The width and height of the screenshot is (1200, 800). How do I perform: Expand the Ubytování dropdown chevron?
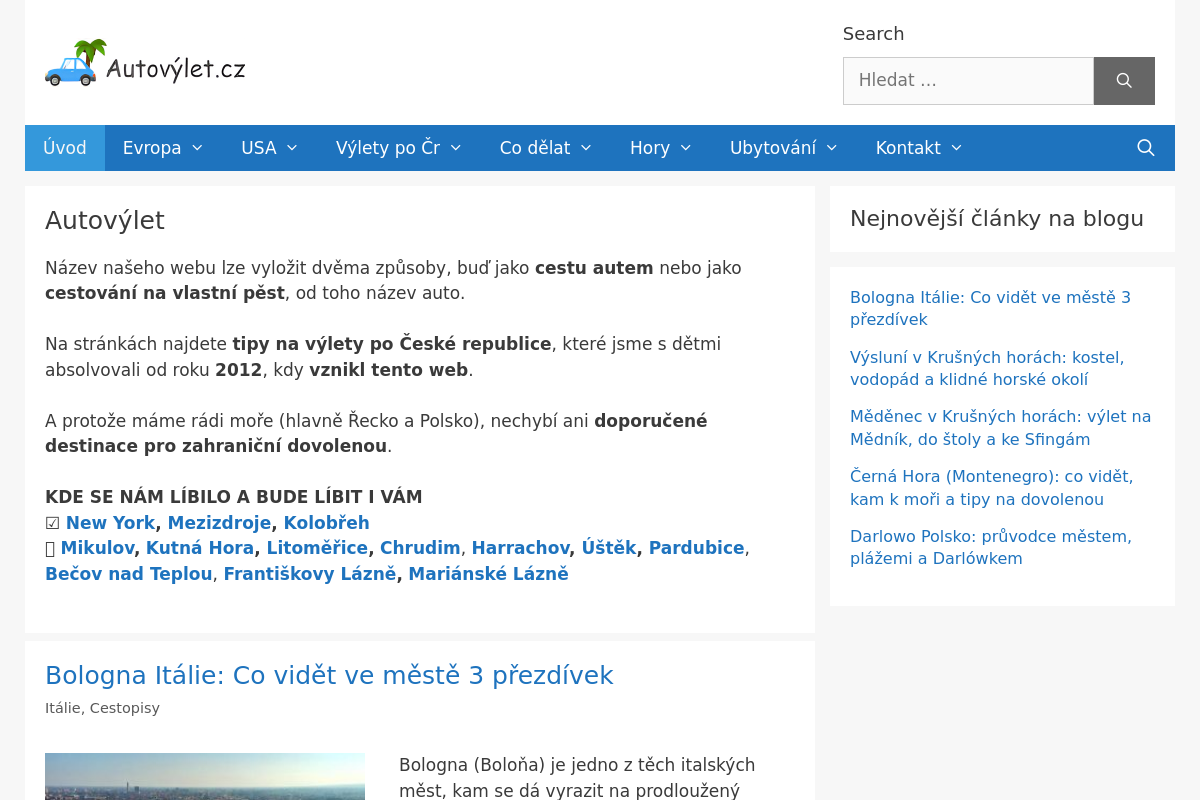(x=832, y=148)
